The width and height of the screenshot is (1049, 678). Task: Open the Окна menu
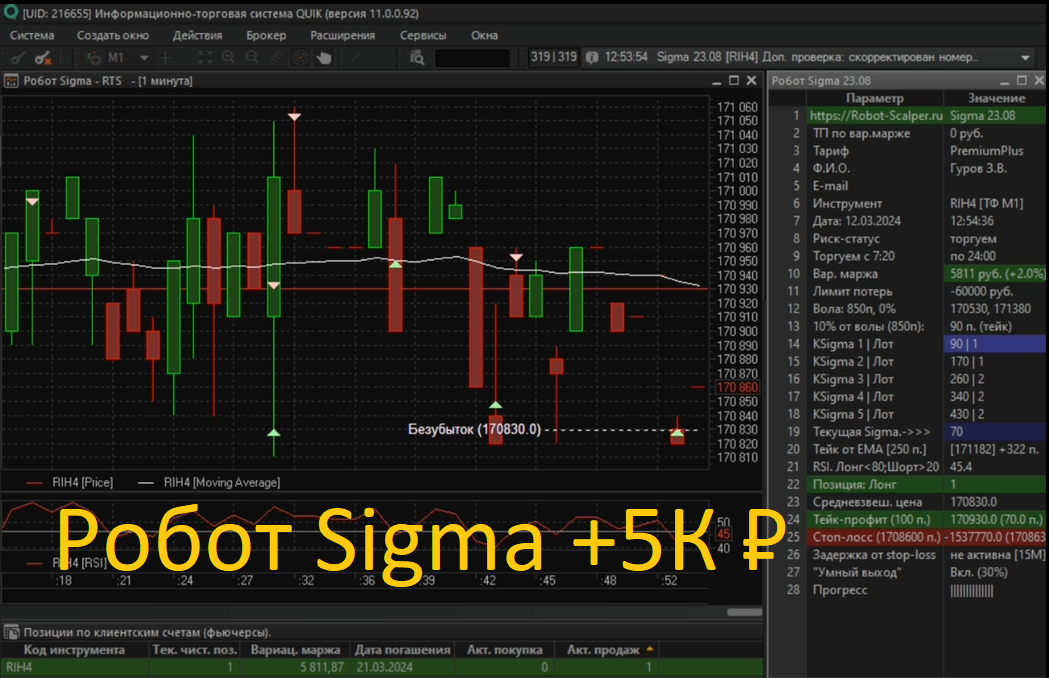pos(484,35)
